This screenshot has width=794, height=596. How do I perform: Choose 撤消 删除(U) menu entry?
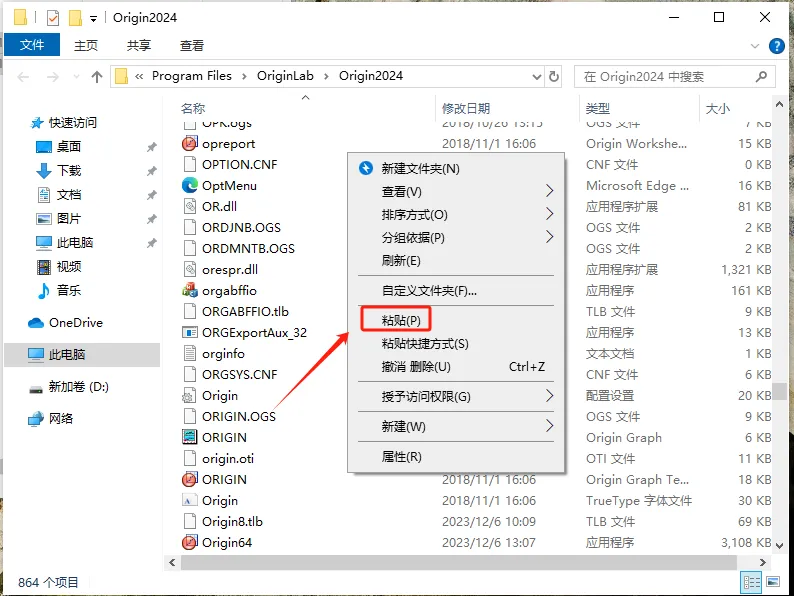pyautogui.click(x=456, y=367)
